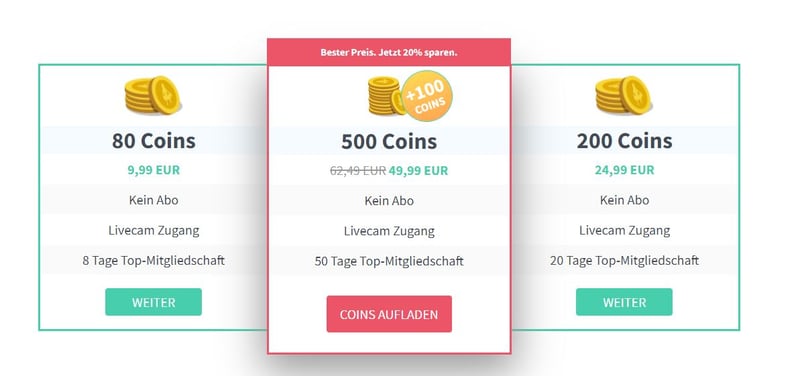
Task: Click the orange +100 Coins bonus badge
Action: click(x=427, y=96)
